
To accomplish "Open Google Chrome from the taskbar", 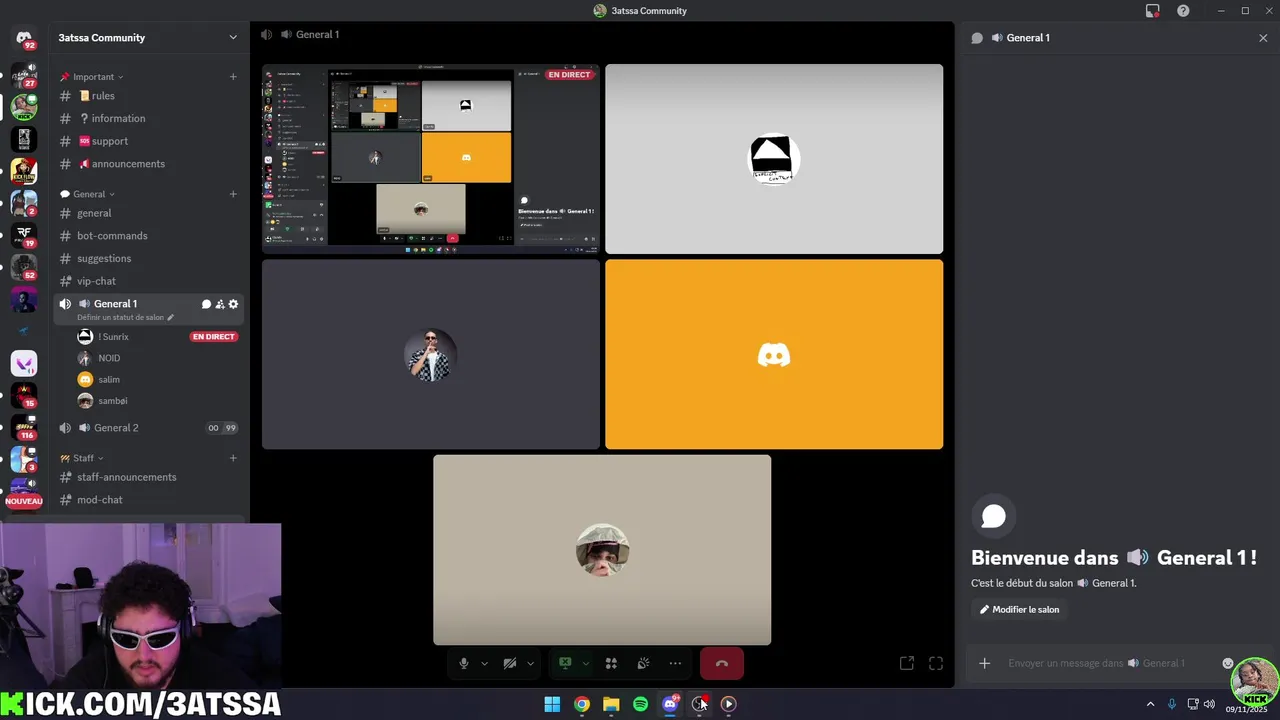I will (581, 704).
